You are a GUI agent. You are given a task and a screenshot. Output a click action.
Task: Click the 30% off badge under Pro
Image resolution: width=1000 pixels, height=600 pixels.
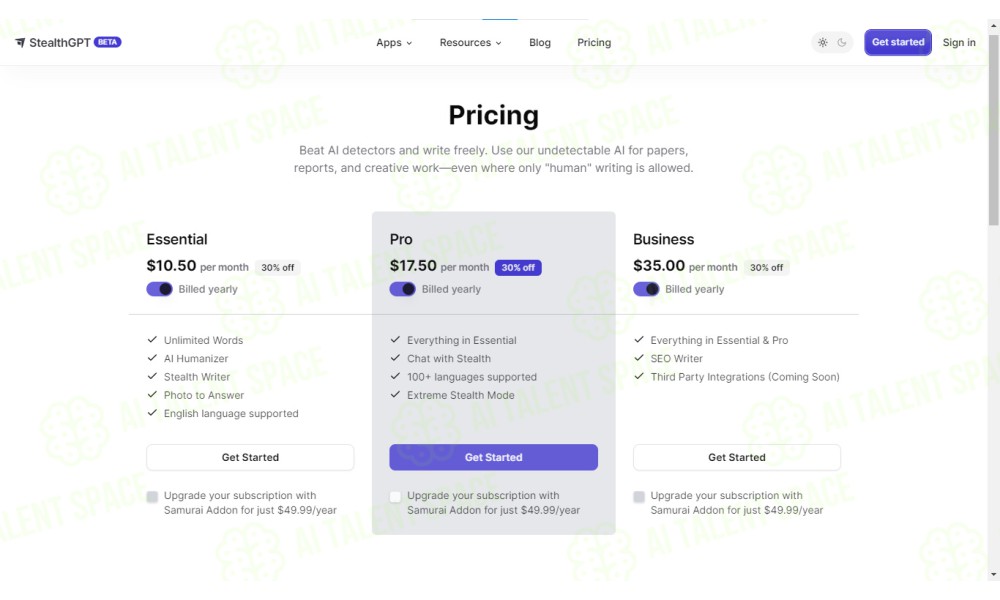click(x=518, y=268)
